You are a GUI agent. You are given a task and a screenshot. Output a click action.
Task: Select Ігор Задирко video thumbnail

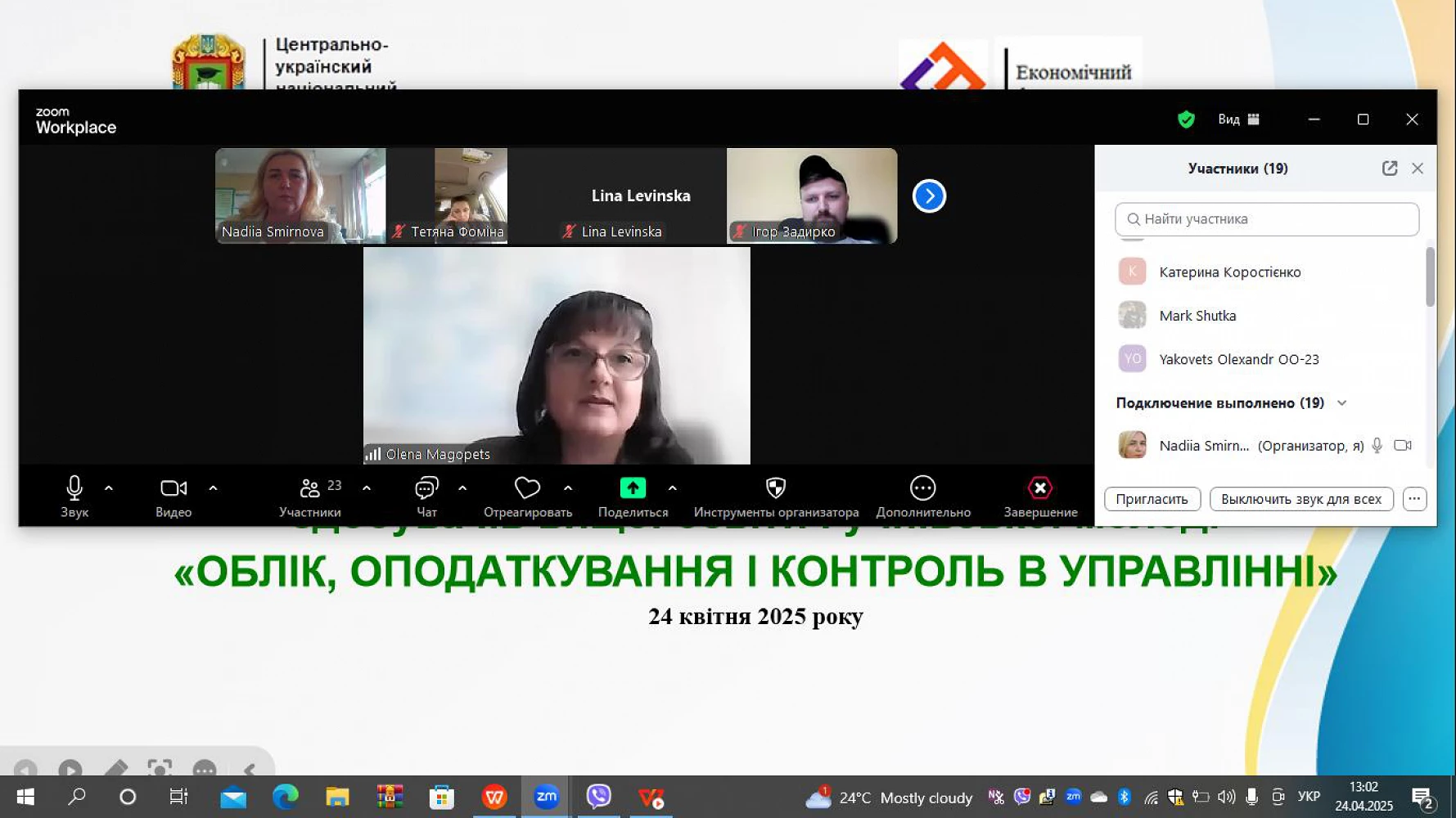tap(812, 196)
